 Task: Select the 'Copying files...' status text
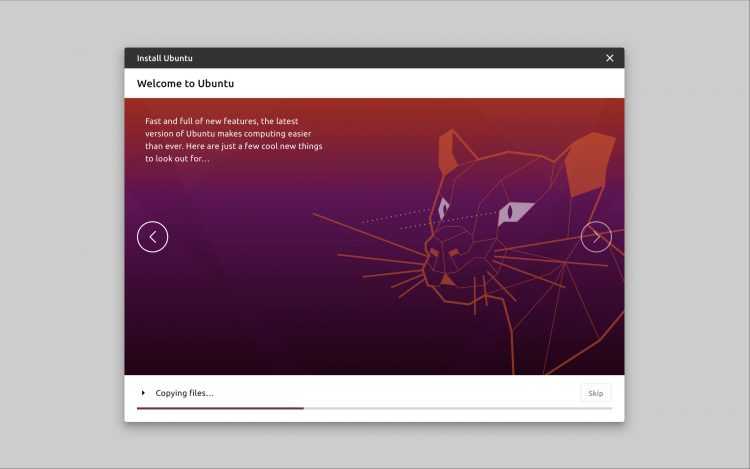[185, 393]
